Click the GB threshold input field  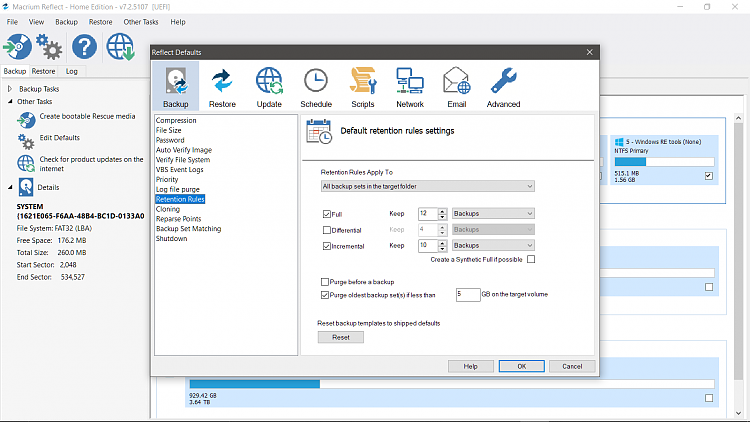pyautogui.click(x=468, y=294)
